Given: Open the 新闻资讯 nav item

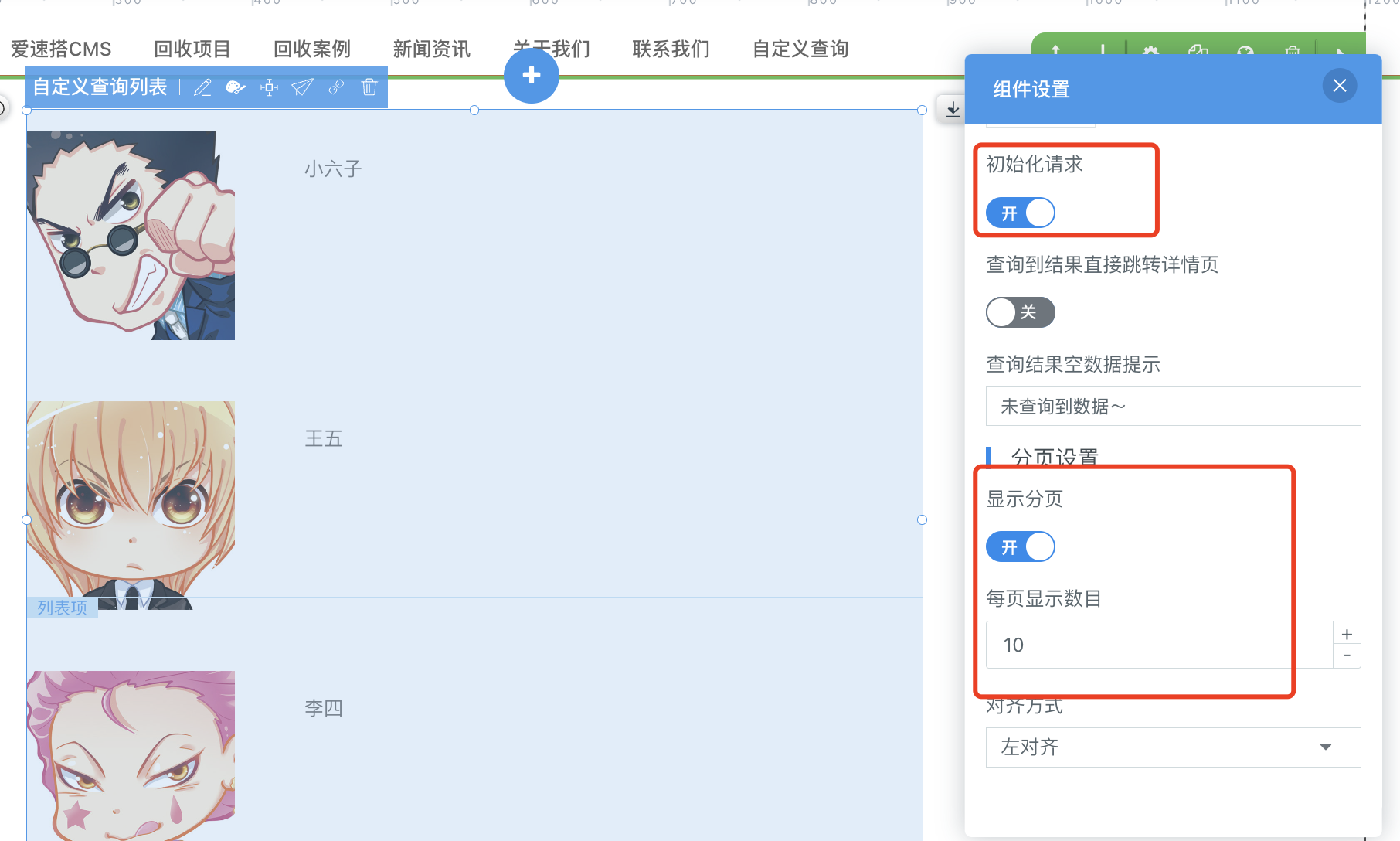Looking at the screenshot, I should point(432,49).
